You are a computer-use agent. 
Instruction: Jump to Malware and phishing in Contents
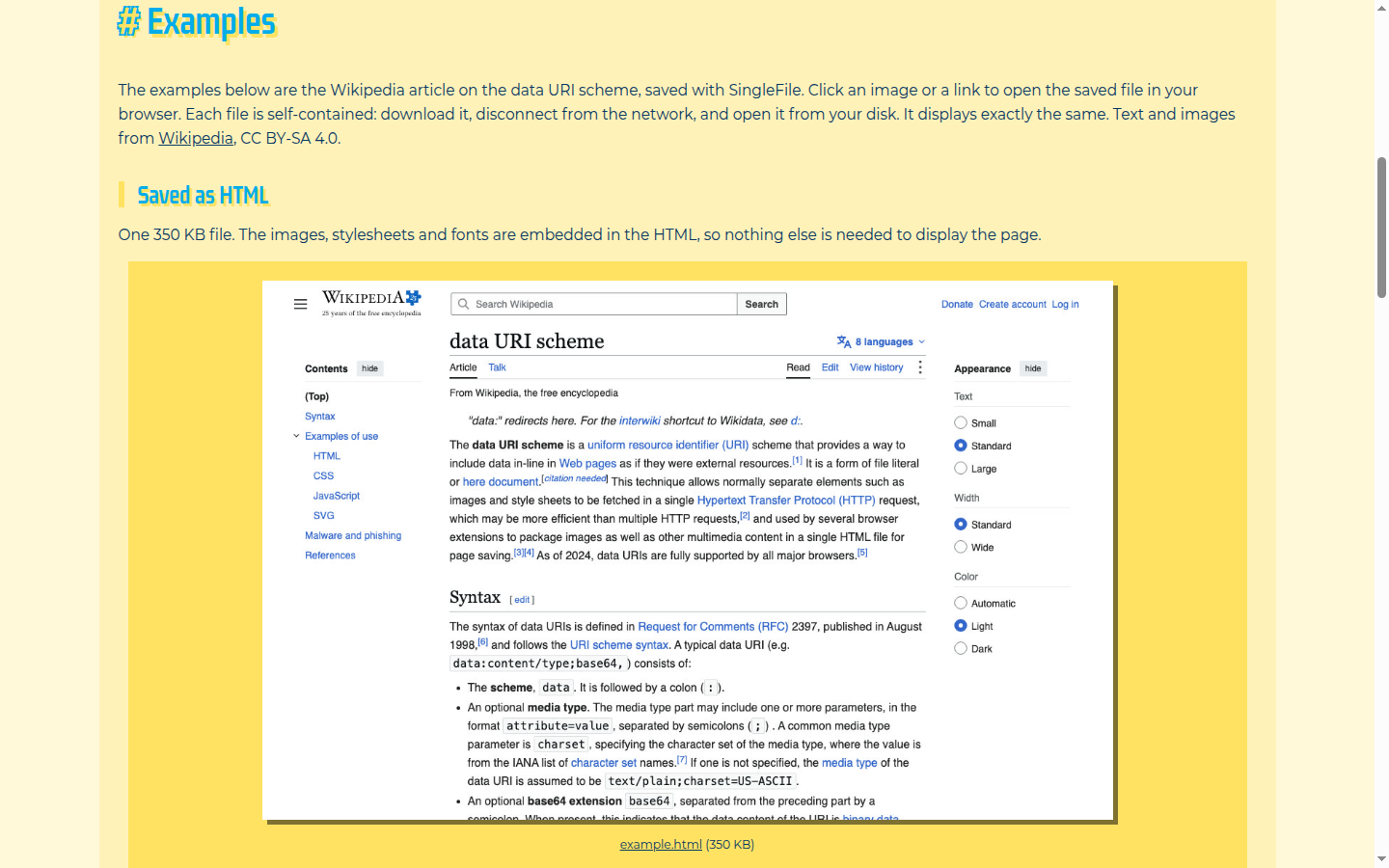353,535
